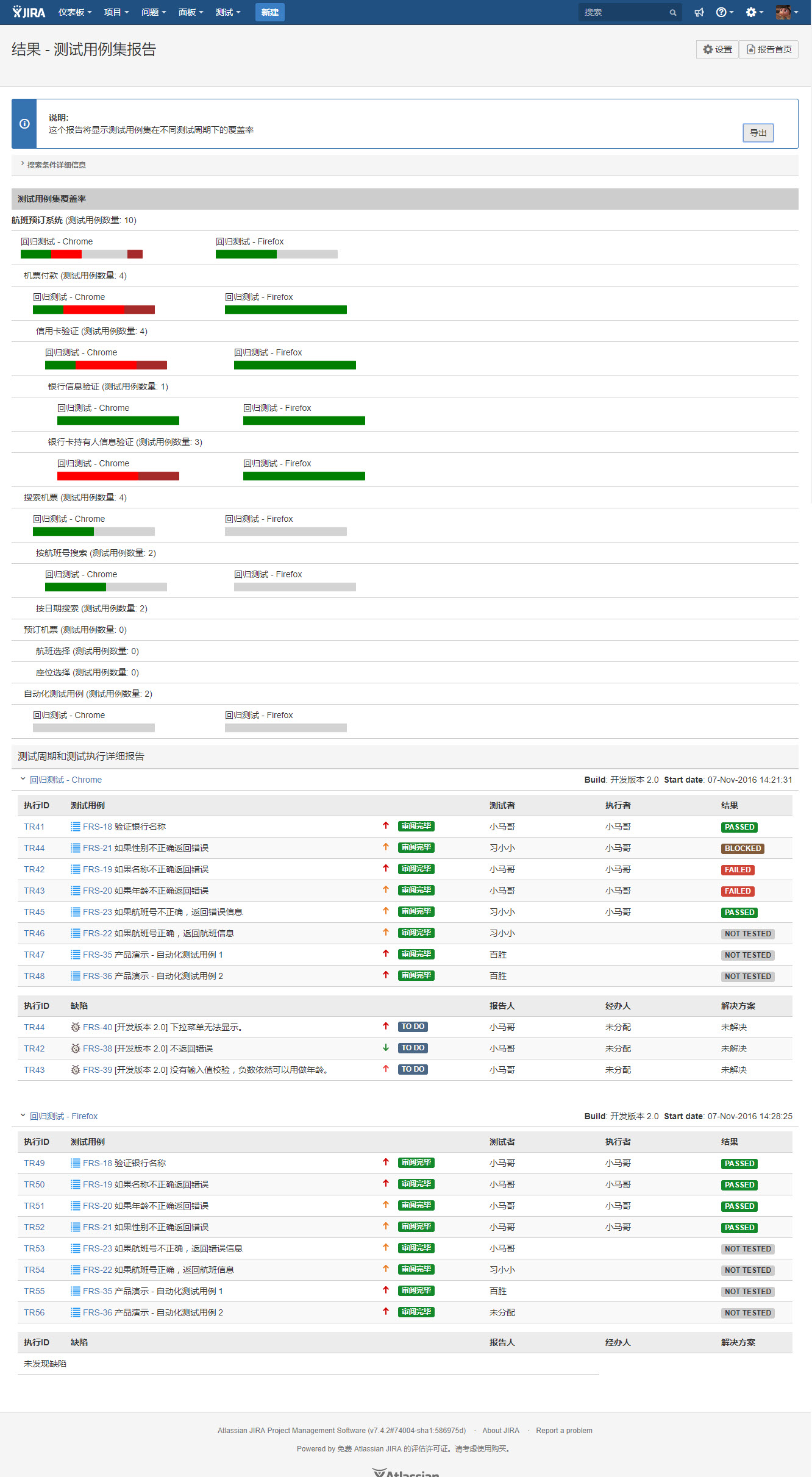Click the 设置 settings button
812x1477 pixels.
click(x=718, y=49)
